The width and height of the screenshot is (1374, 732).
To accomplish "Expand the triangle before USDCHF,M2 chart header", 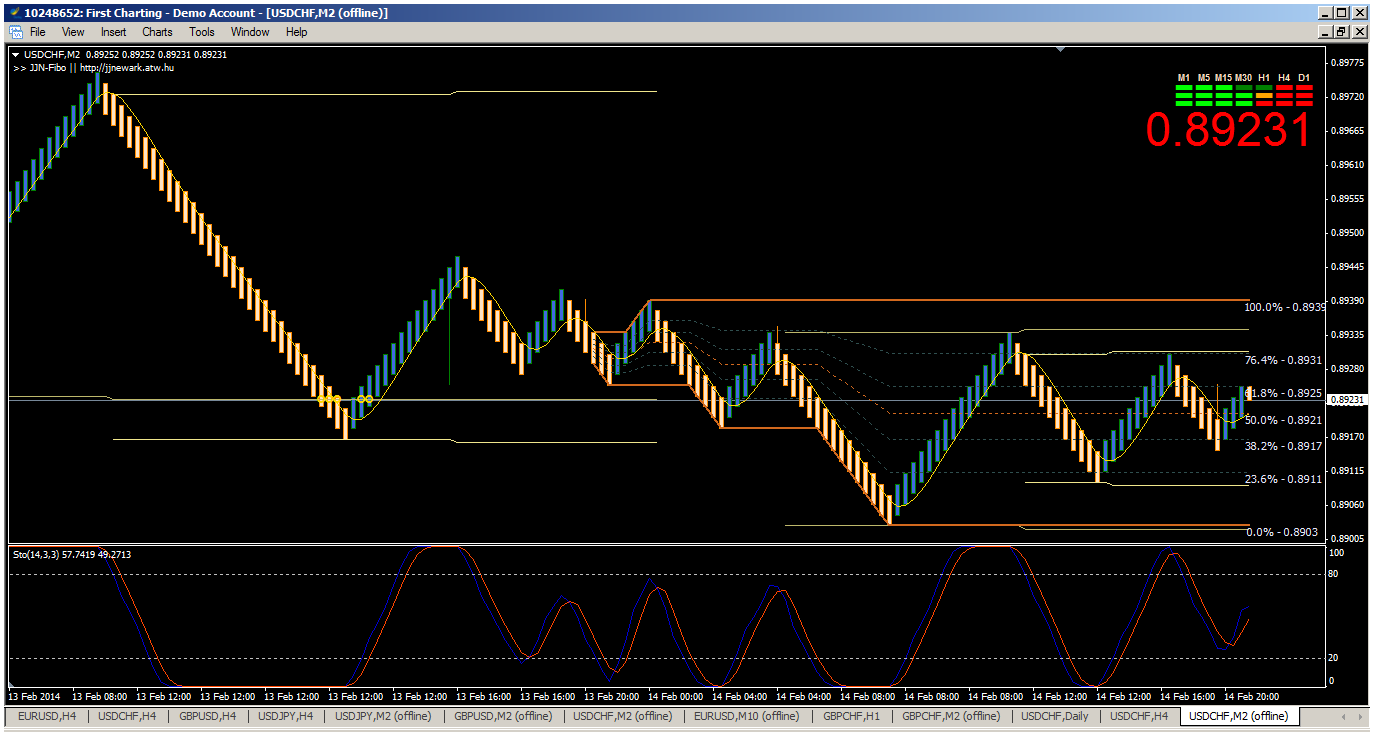I will pos(15,55).
